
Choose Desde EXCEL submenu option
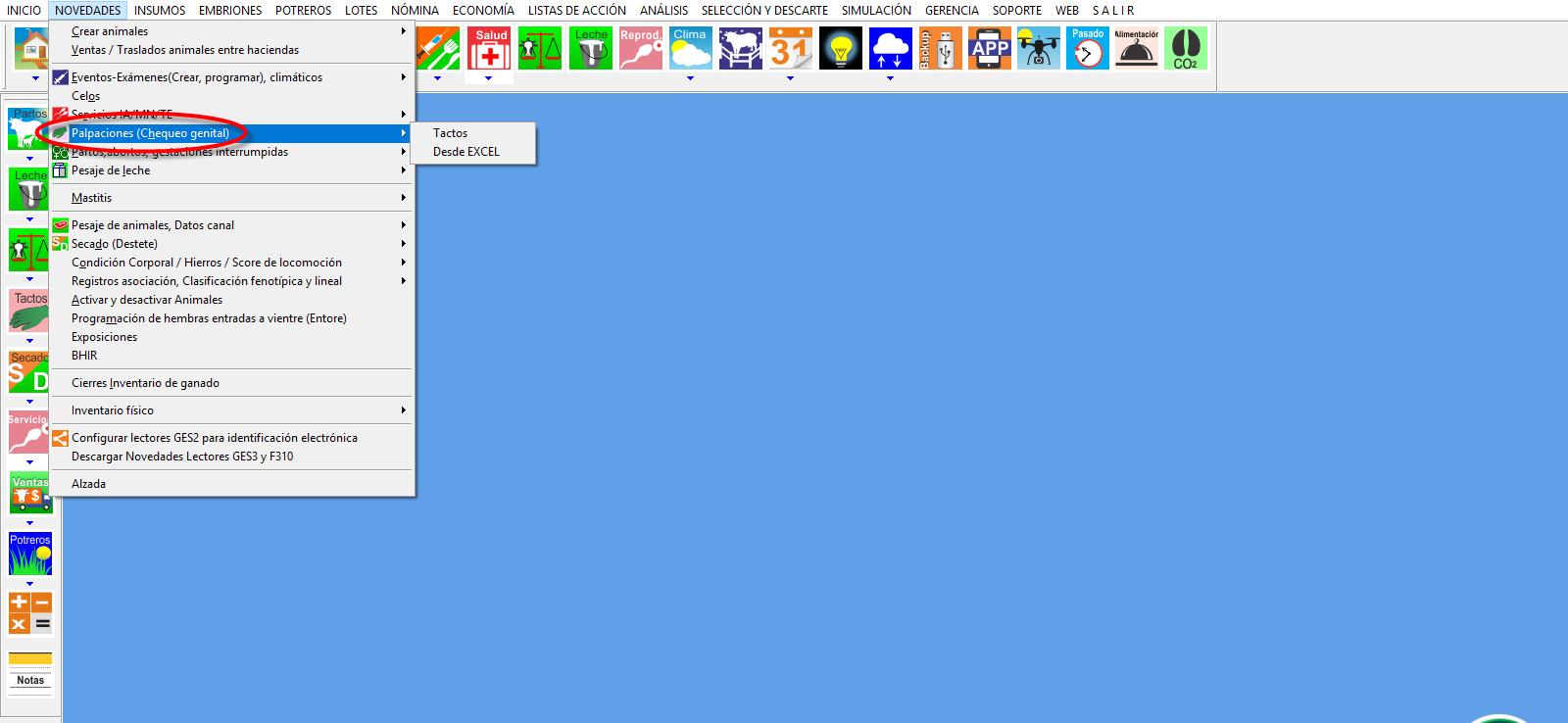(466, 152)
